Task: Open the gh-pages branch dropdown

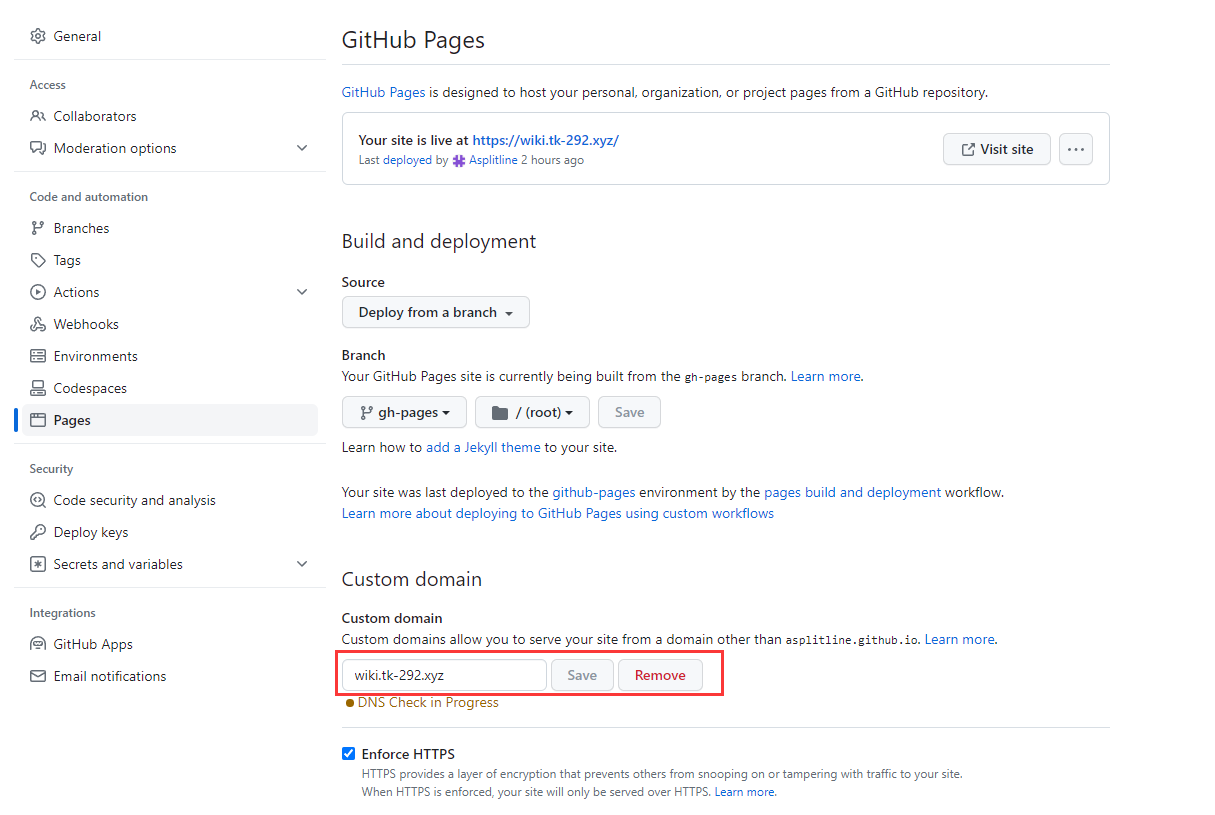Action: click(x=404, y=412)
